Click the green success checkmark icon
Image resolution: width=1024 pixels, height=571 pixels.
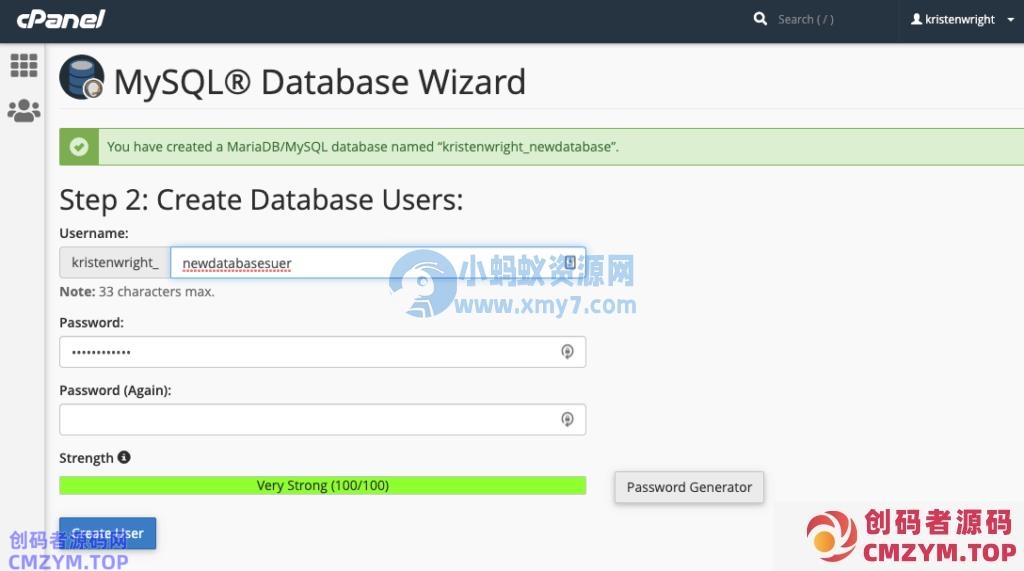[x=78, y=147]
